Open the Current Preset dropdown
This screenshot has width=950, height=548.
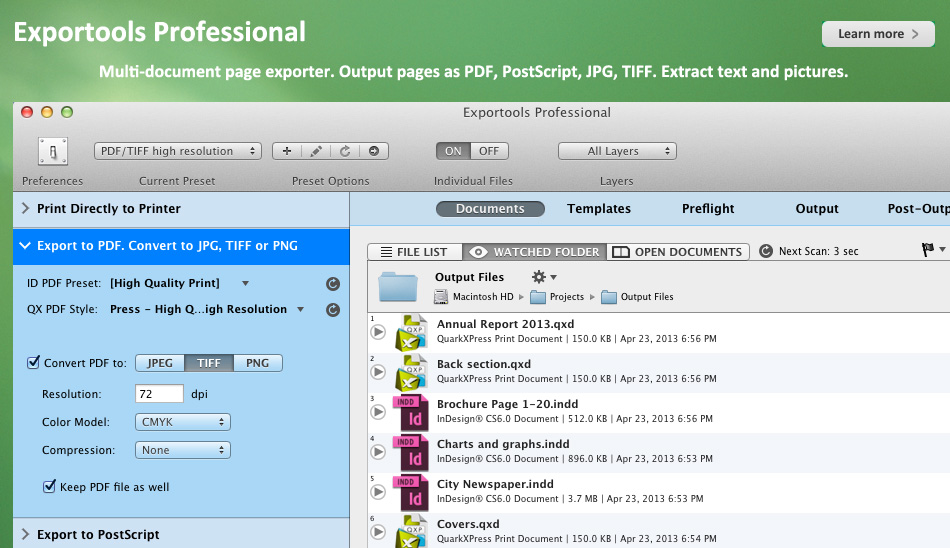(178, 151)
